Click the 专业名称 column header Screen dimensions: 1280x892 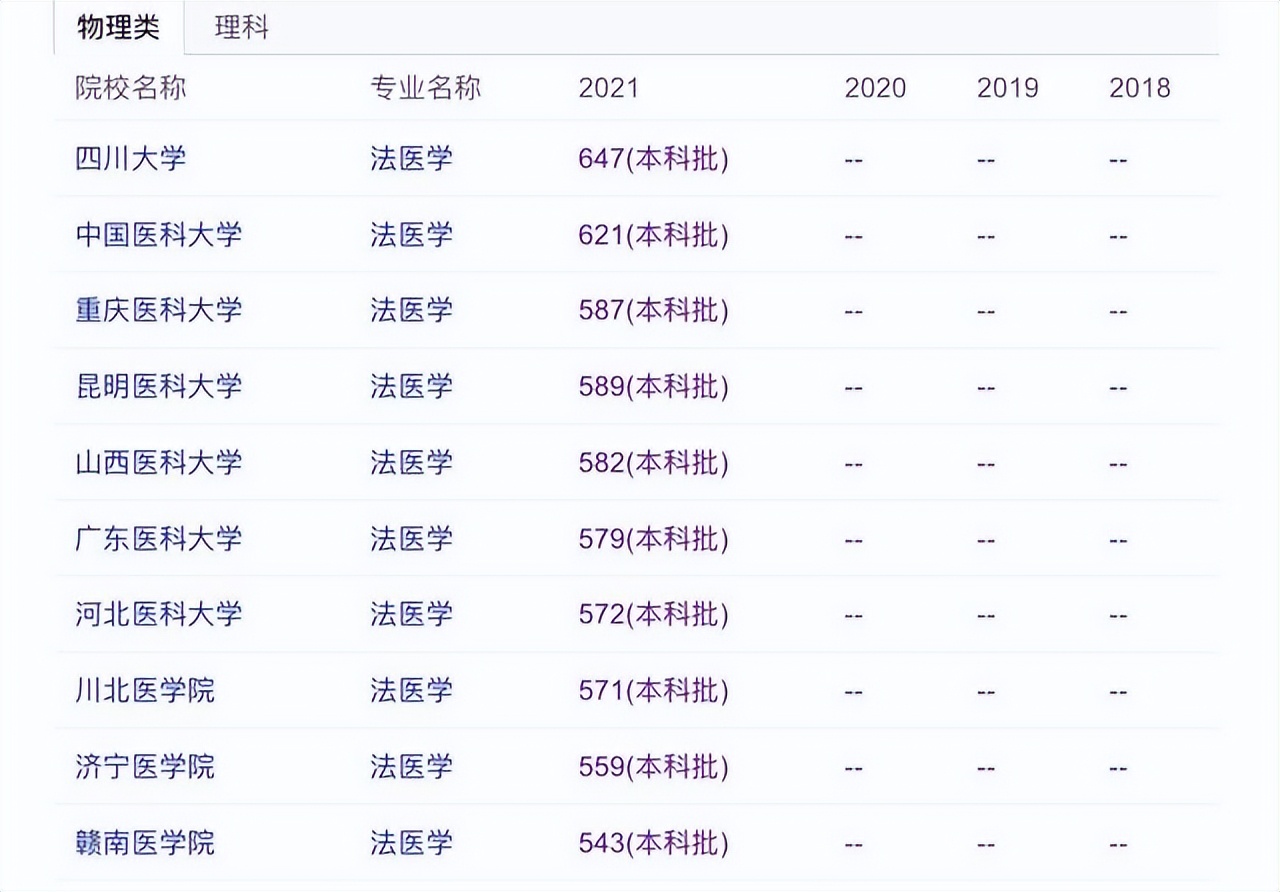425,88
